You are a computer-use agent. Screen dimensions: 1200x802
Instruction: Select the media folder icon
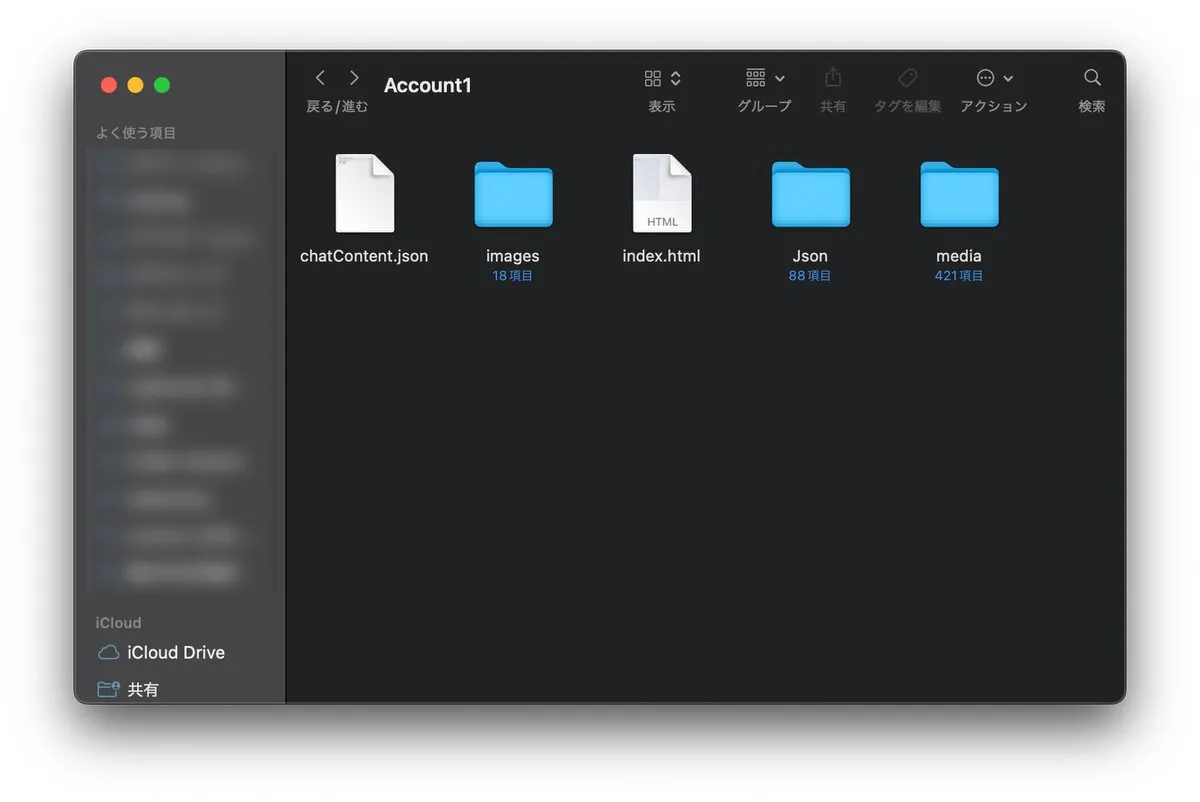tap(959, 194)
